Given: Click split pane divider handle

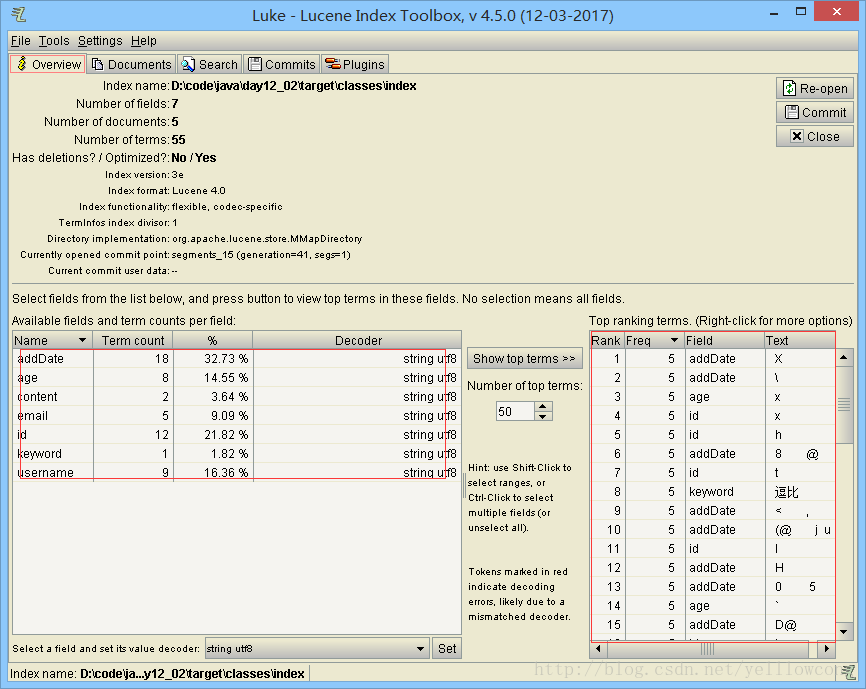Looking at the screenshot, I should (464, 486).
